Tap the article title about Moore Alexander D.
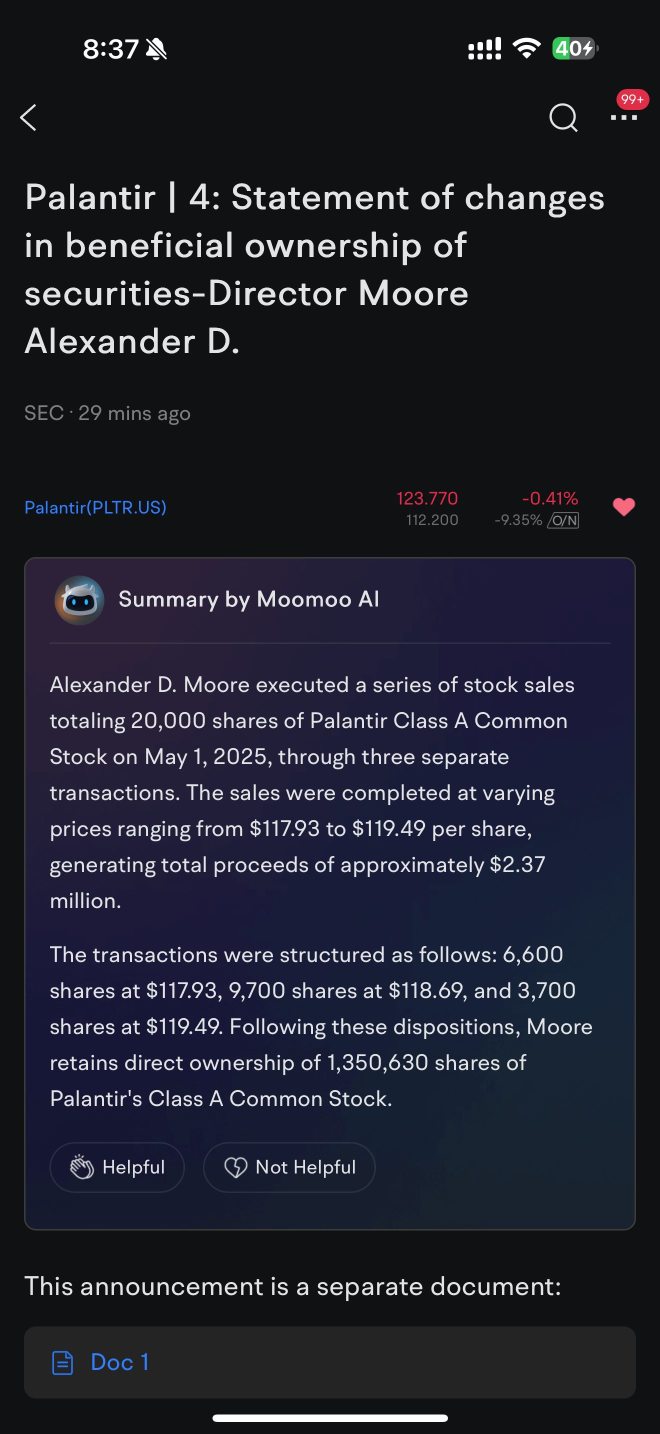This screenshot has height=1434, width=660. [x=315, y=269]
